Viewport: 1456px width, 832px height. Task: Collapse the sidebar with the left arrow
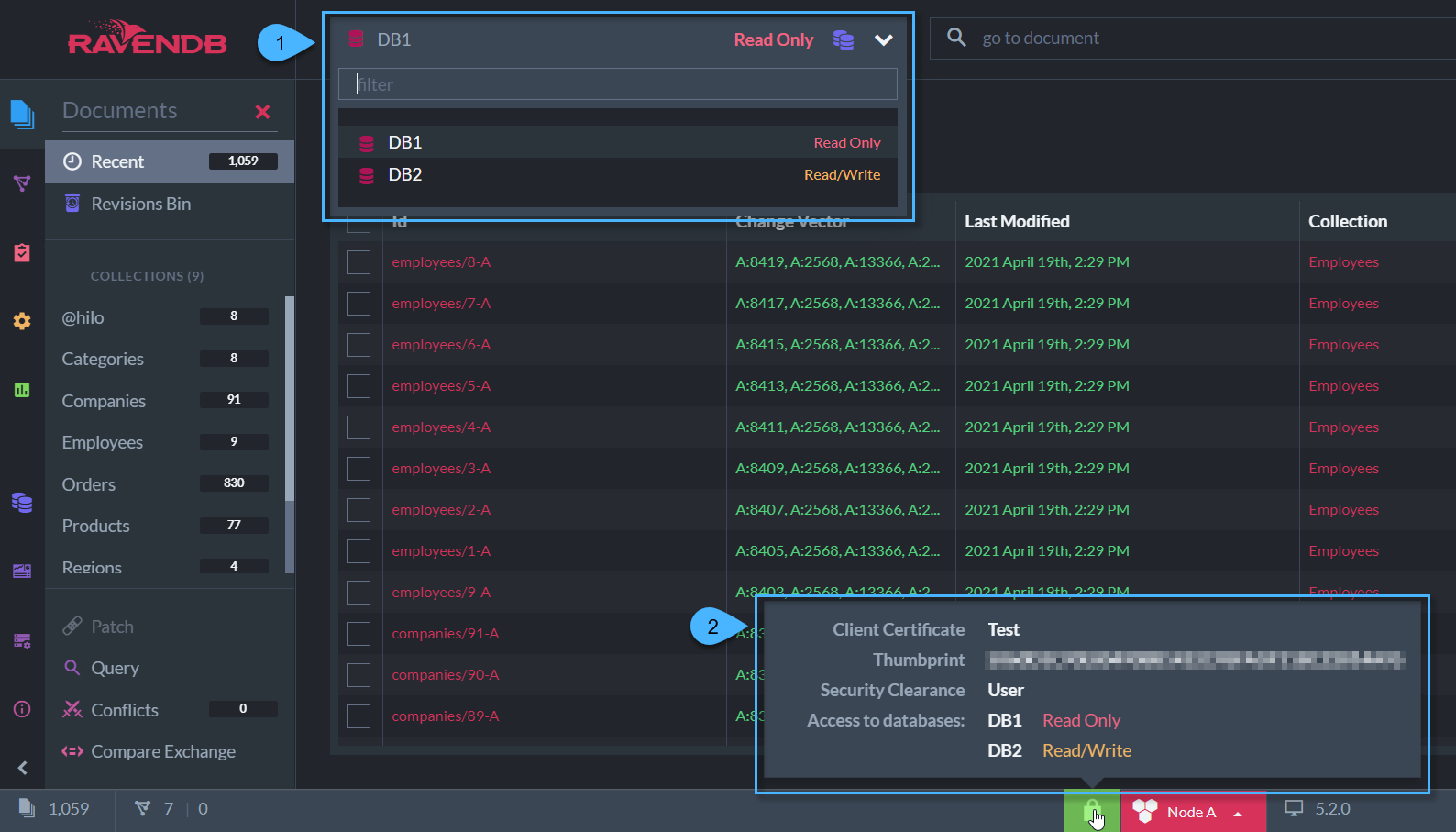[x=23, y=768]
